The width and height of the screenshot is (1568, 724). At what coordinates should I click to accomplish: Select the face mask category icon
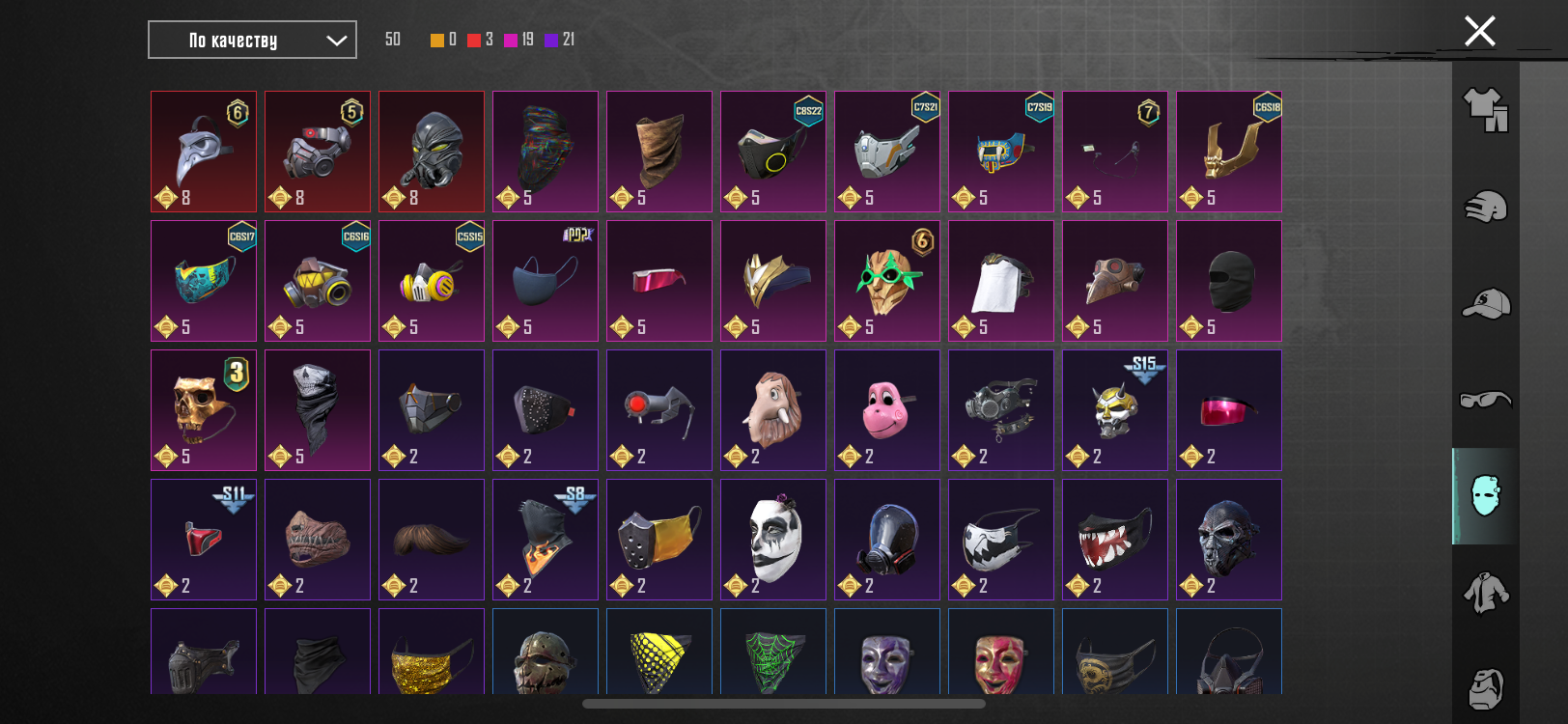click(1485, 496)
